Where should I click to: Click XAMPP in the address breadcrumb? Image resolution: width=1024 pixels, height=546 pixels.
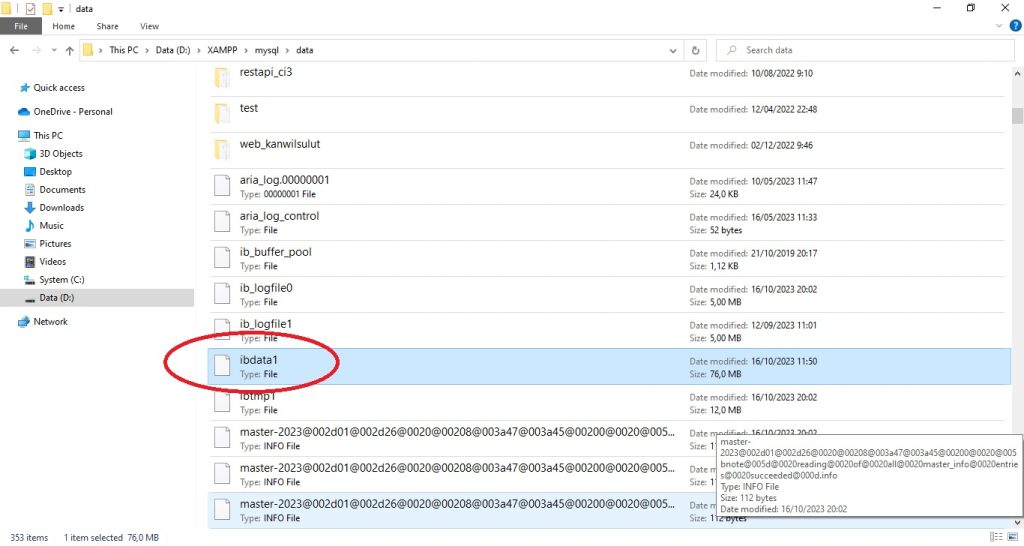pyautogui.click(x=223, y=50)
